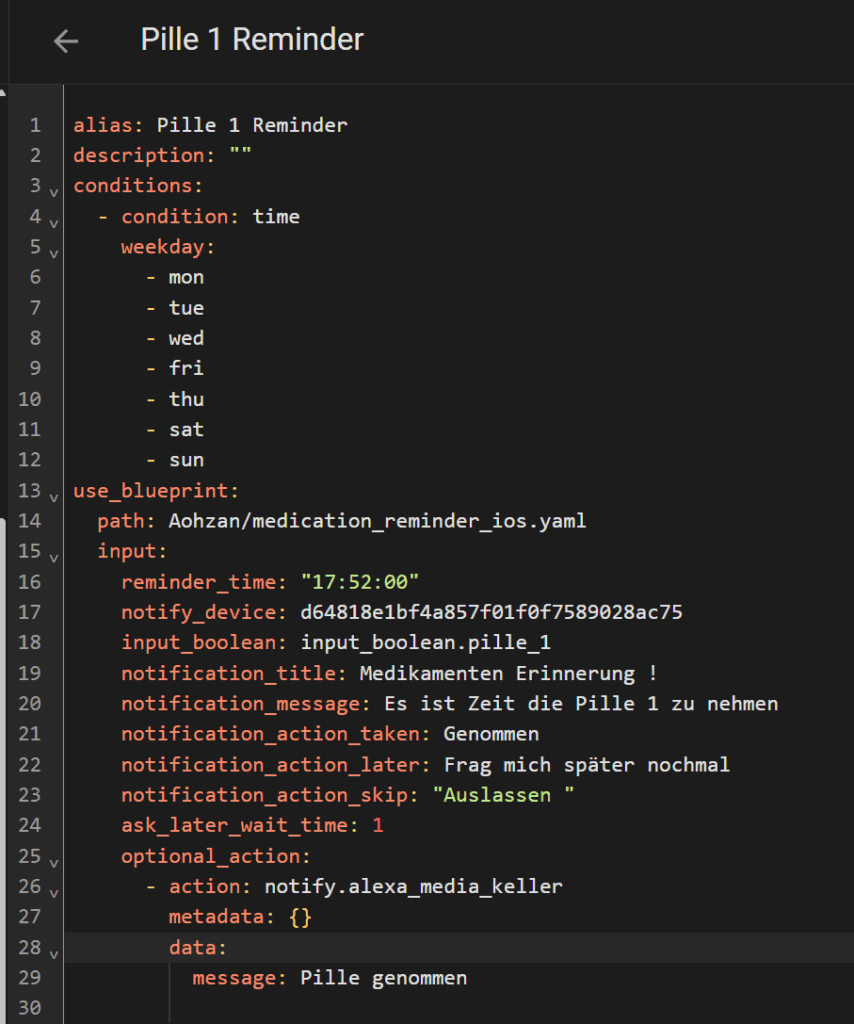Image resolution: width=854 pixels, height=1024 pixels.
Task: Fold the action notify.alexa_media_keller item
Action: (54, 893)
